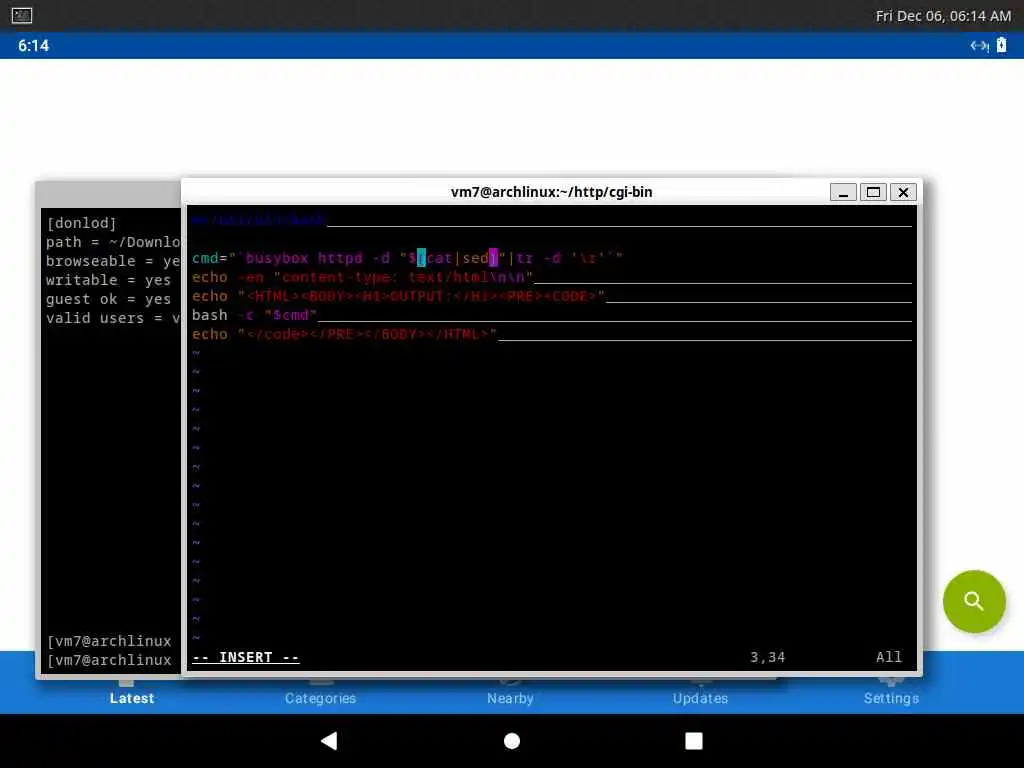Click the date and time in top bar
1024x768 pixels.
tap(943, 16)
